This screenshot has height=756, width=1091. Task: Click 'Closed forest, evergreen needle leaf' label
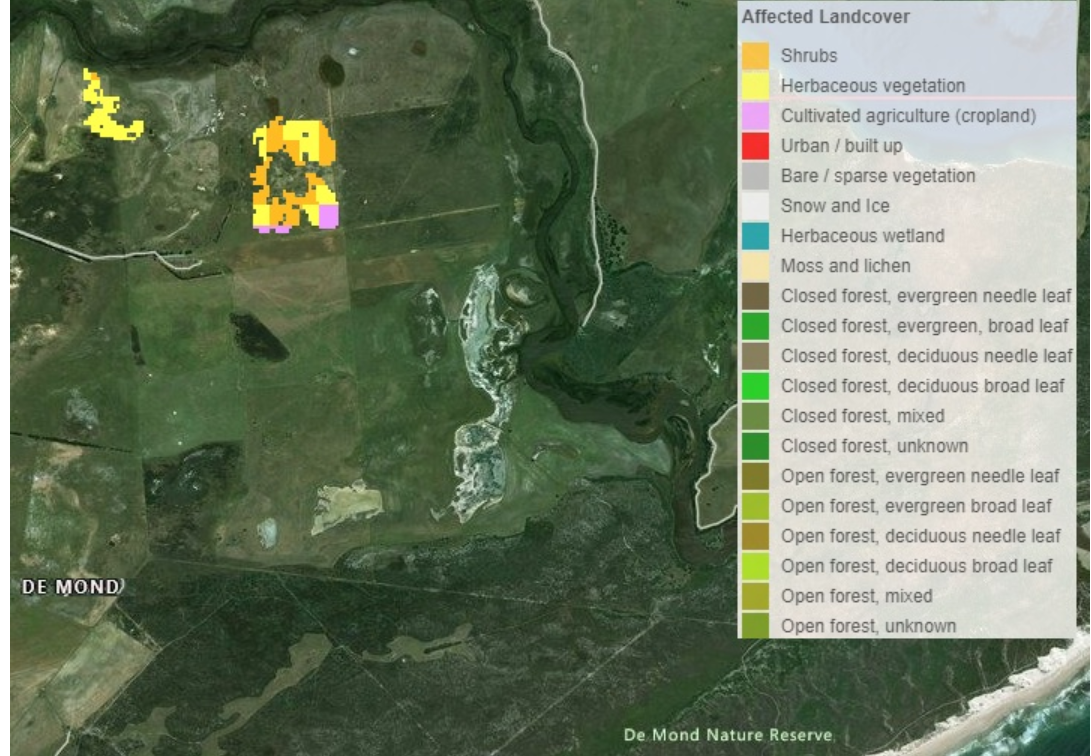point(926,296)
